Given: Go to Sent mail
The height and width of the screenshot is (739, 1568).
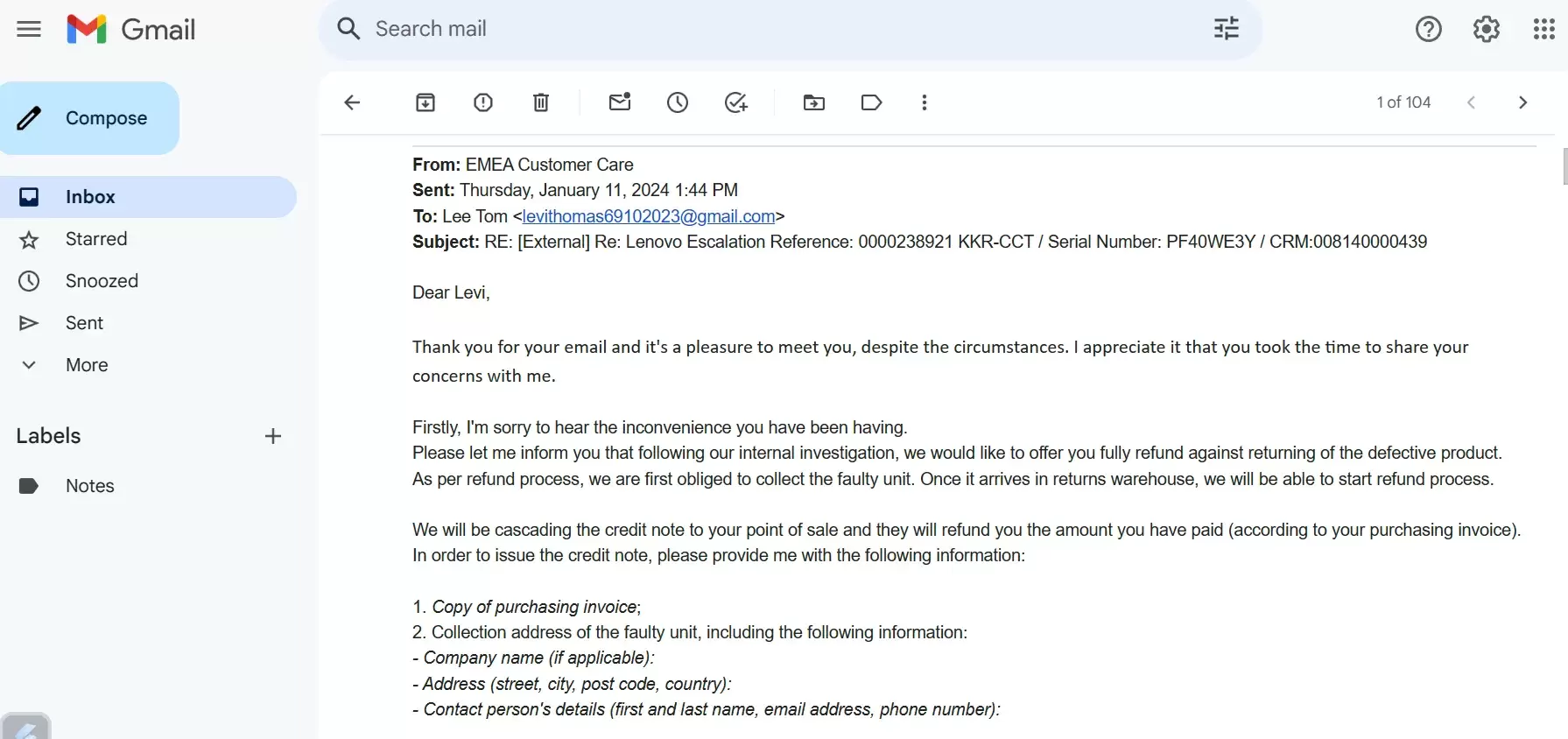Looking at the screenshot, I should (84, 323).
